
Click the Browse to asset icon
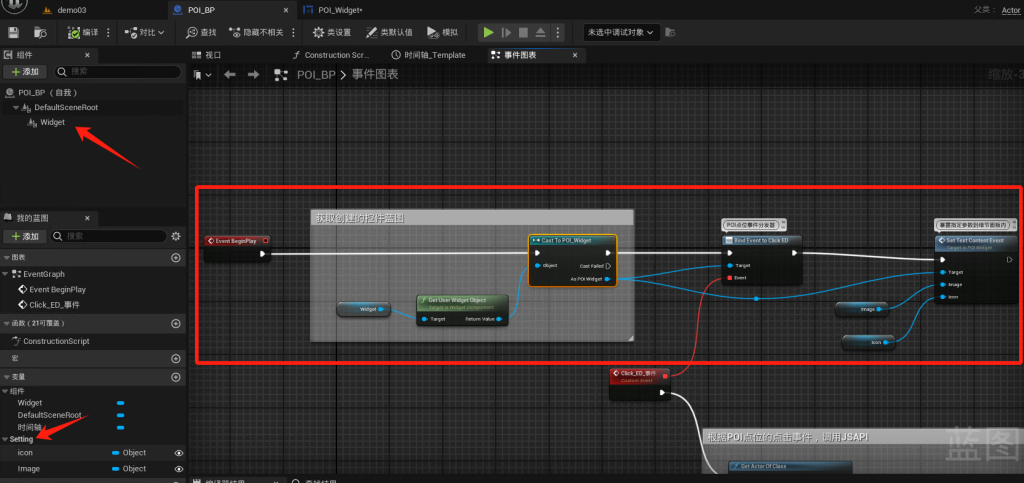click(40, 32)
